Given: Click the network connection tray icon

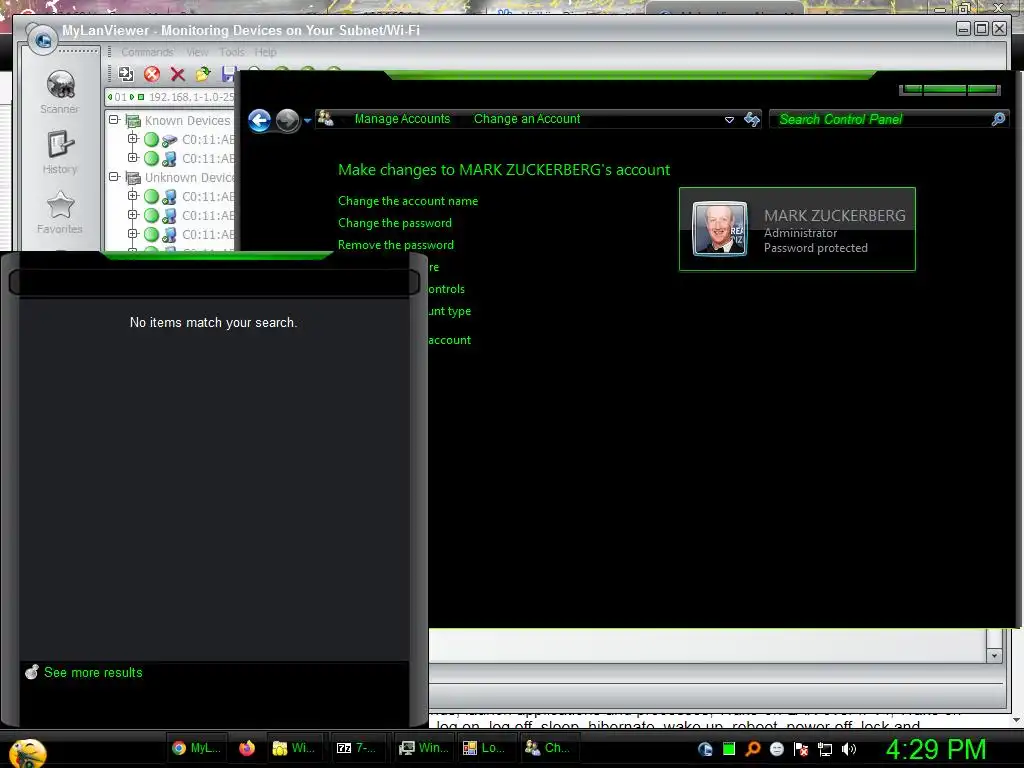Looking at the screenshot, I should pyautogui.click(x=825, y=749).
